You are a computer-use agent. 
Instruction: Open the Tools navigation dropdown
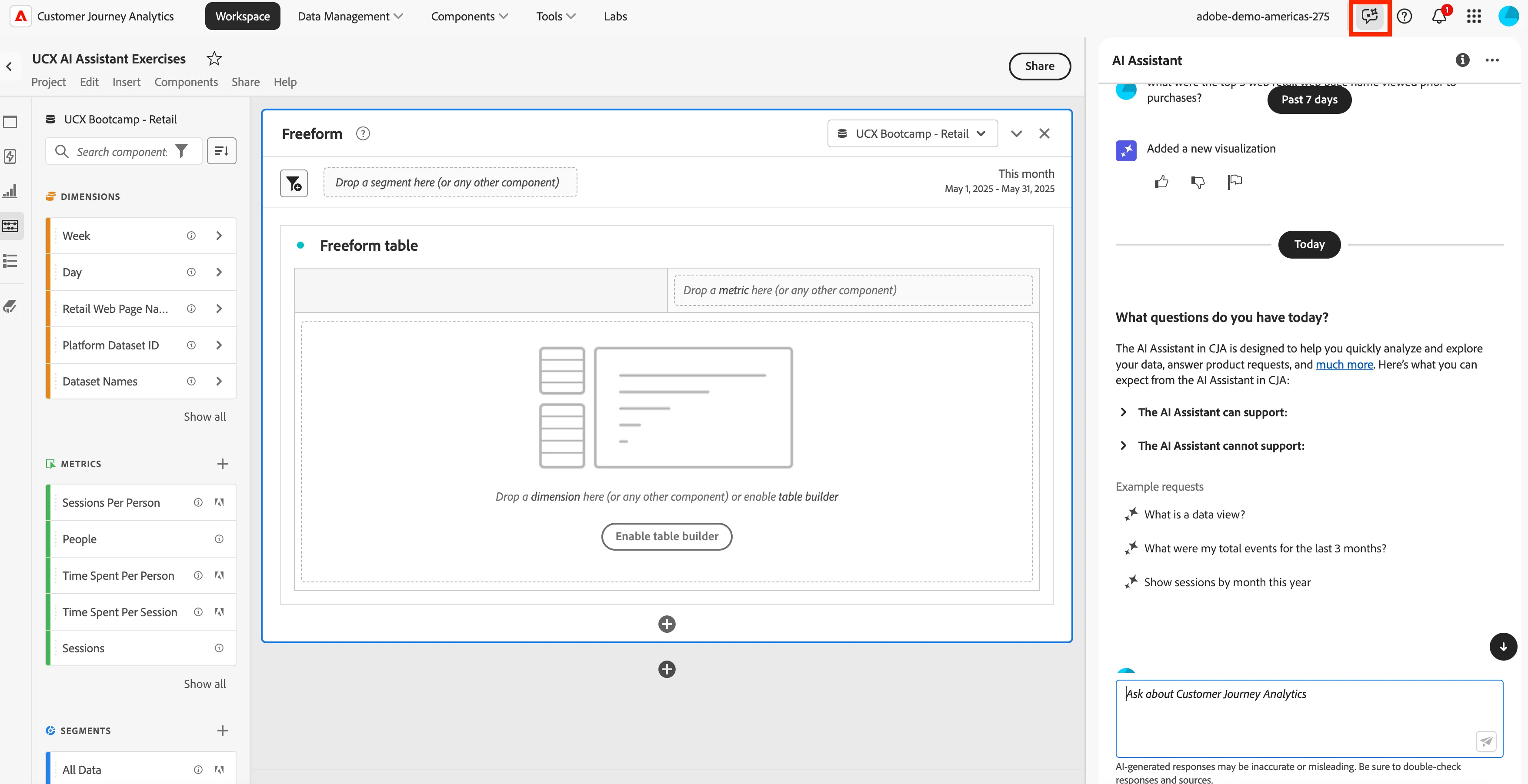[x=555, y=17]
